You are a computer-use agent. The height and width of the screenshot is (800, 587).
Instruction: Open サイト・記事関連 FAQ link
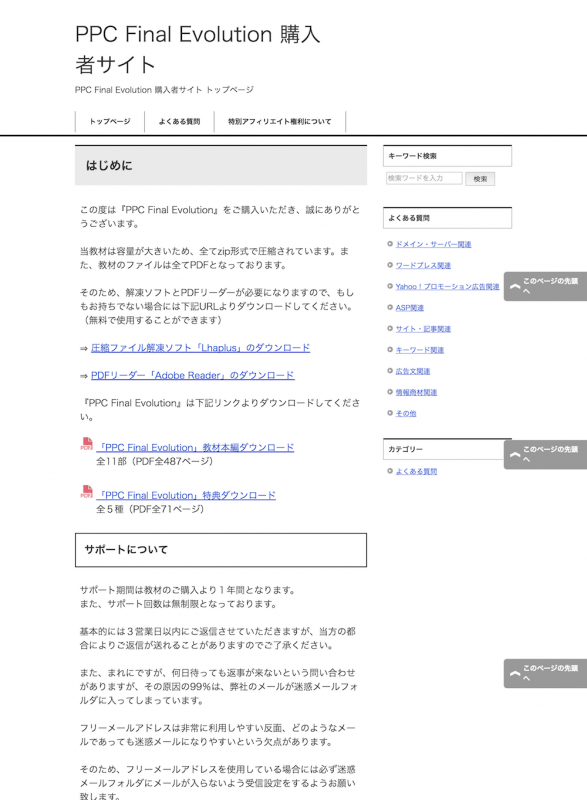tap(423, 329)
